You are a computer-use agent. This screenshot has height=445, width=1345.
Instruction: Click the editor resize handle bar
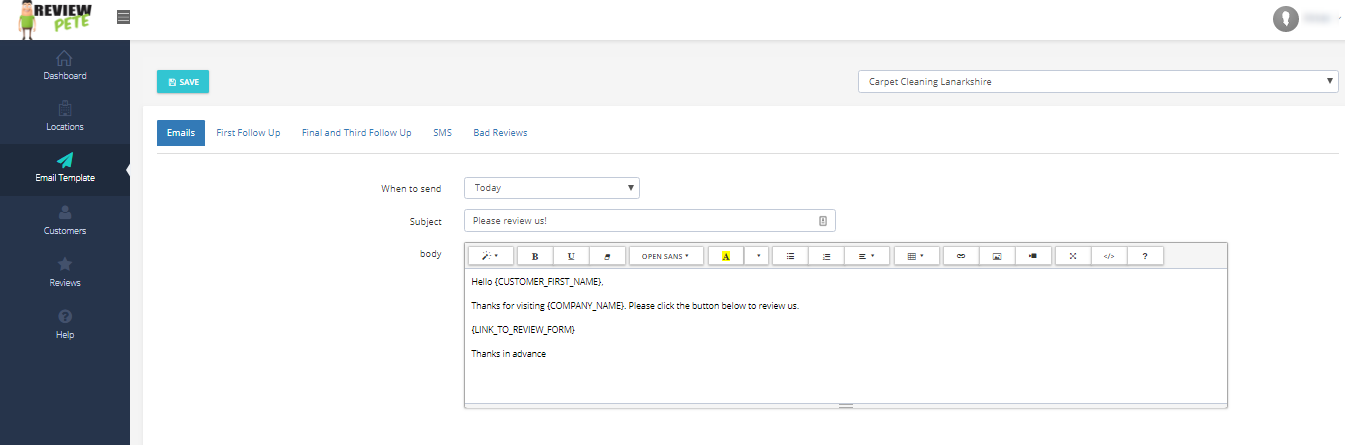[846, 406]
